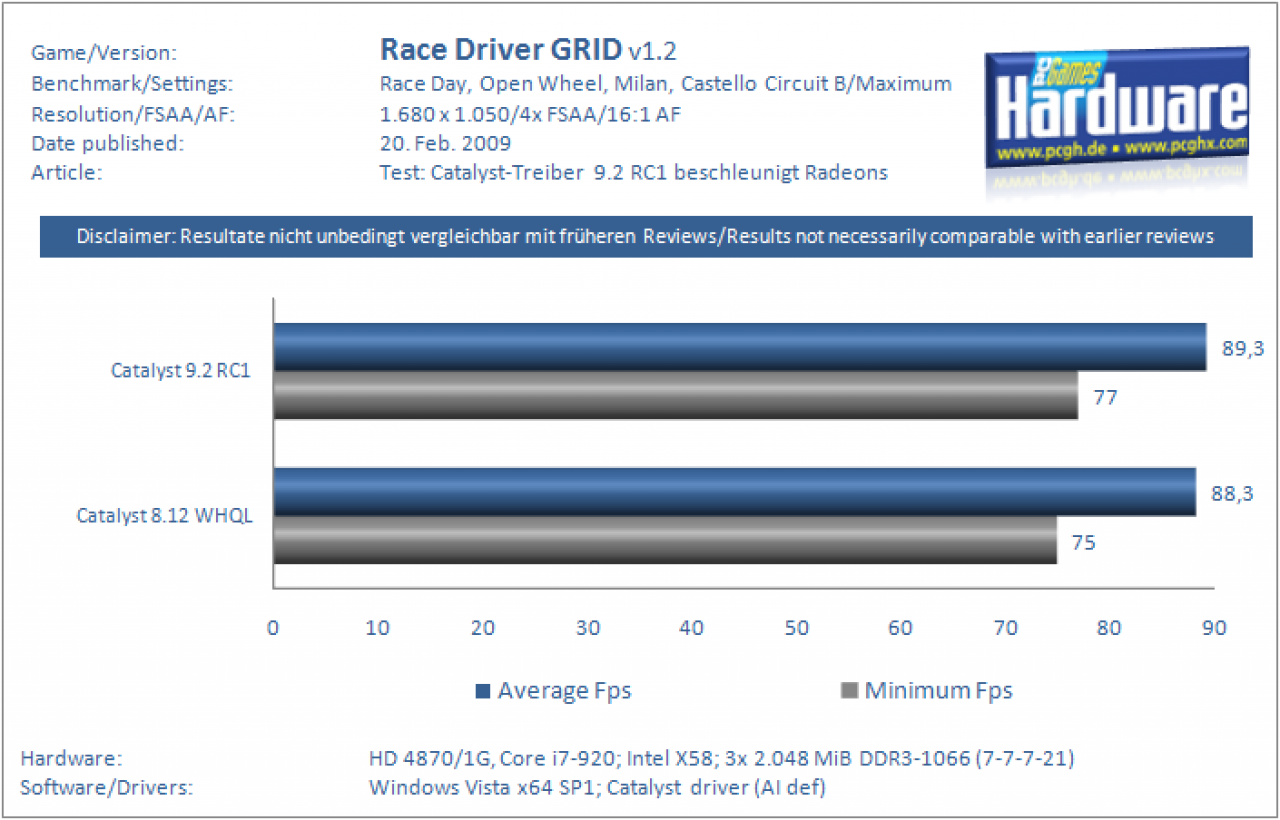The height and width of the screenshot is (820, 1280).
Task: Click the 'Race Driver GRID' title
Action: pyautogui.click(x=501, y=49)
